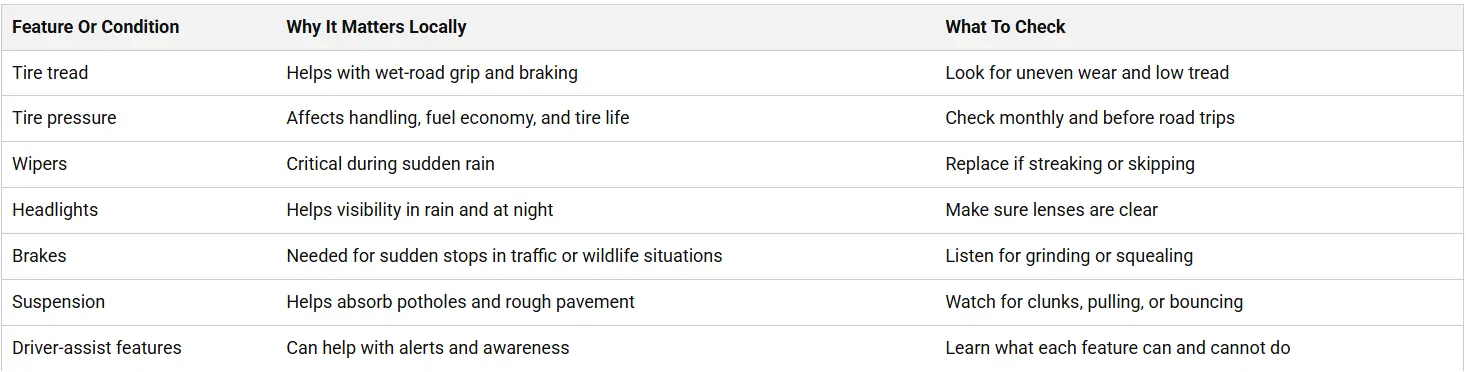Click 'Helps absorb potholes and rough pavement'
This screenshot has height=372, width=1466.
460,302
